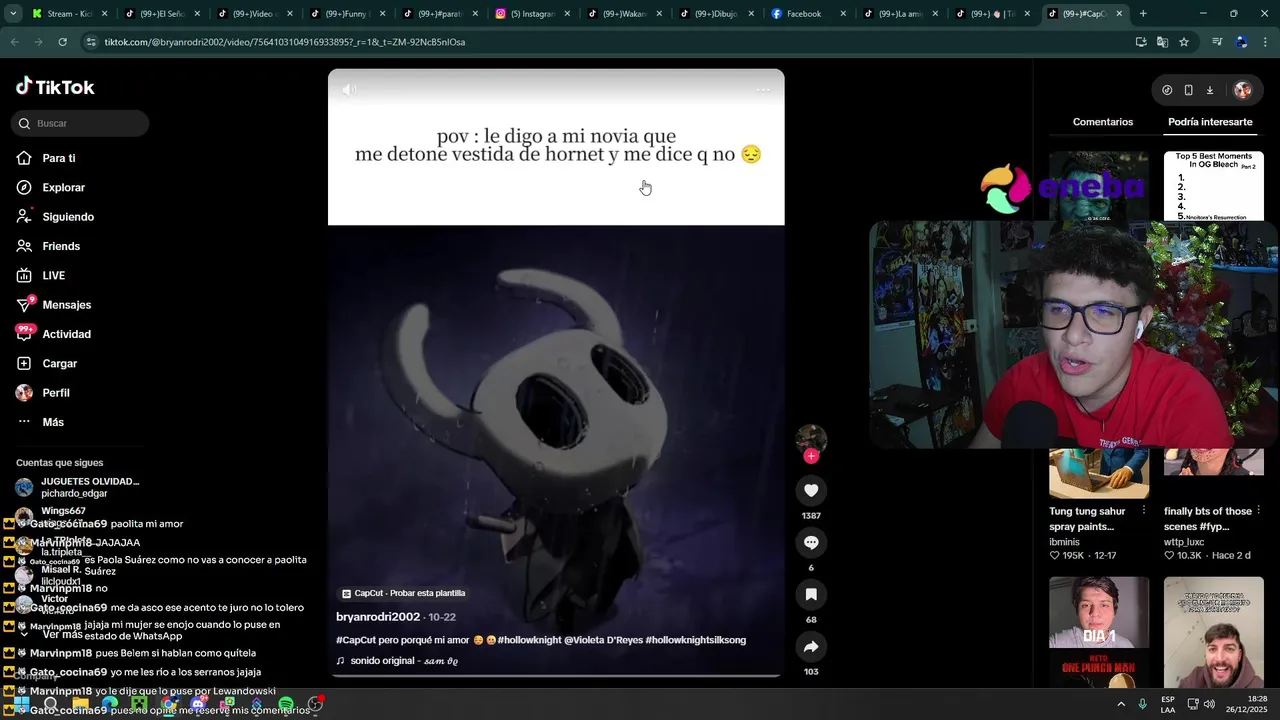Seek using the video progress bar
Viewport: 1280px width, 720px height.
coord(556,676)
